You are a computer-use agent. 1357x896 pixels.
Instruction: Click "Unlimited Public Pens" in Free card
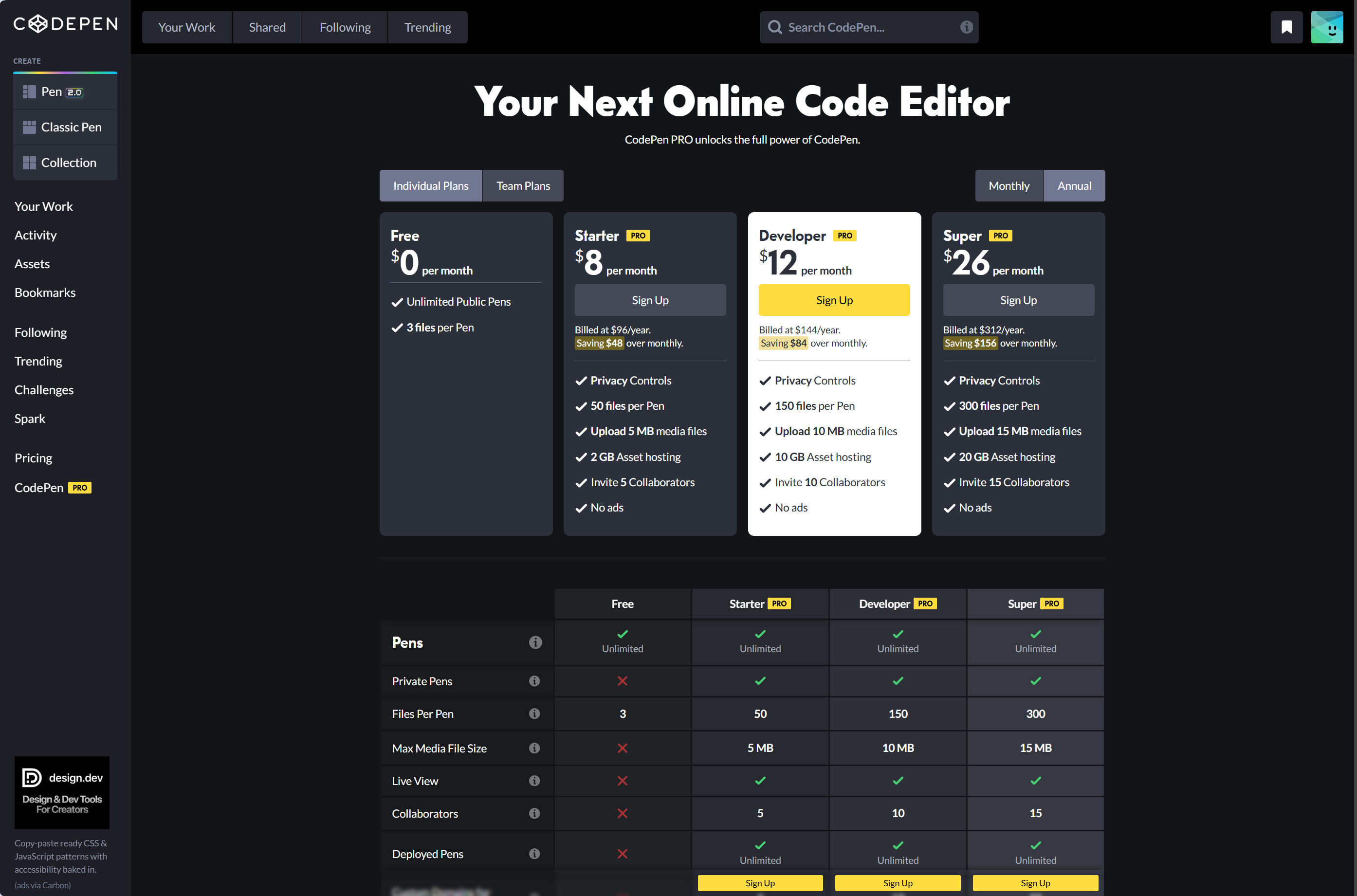pos(459,301)
